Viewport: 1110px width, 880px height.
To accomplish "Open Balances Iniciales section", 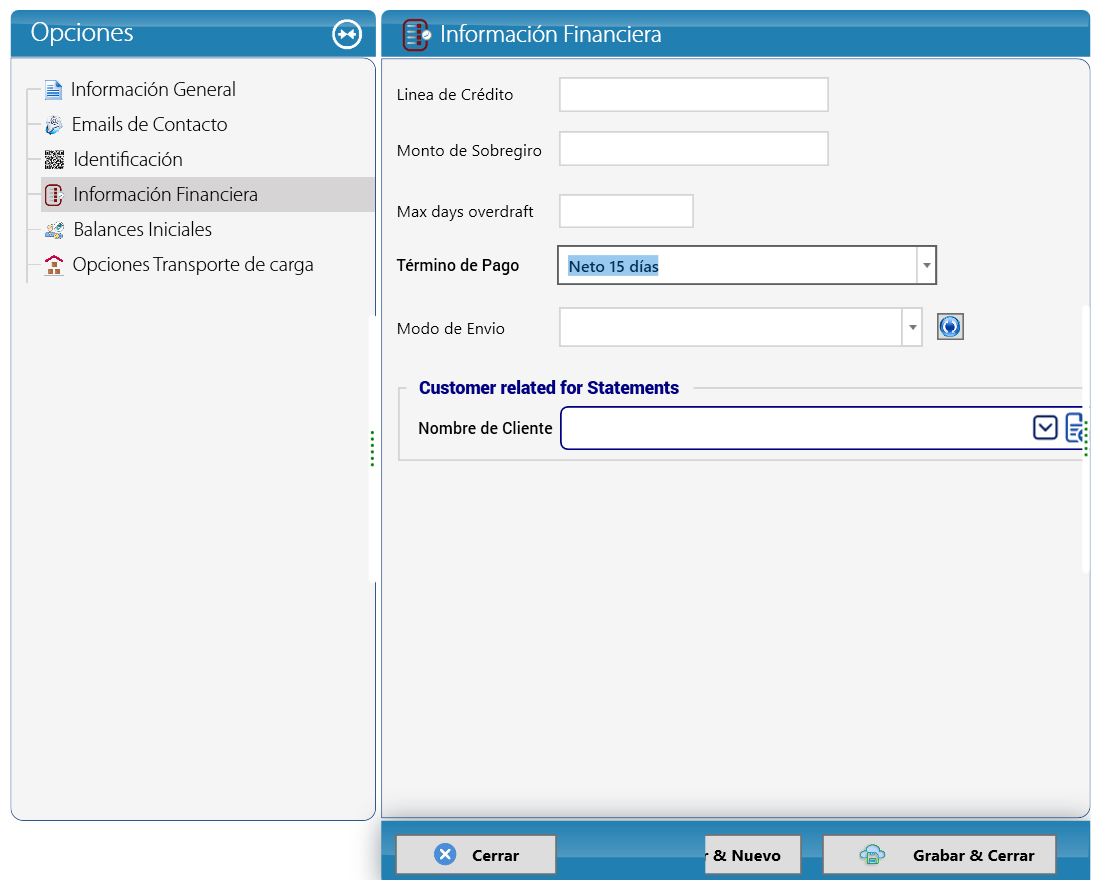I will (142, 230).
